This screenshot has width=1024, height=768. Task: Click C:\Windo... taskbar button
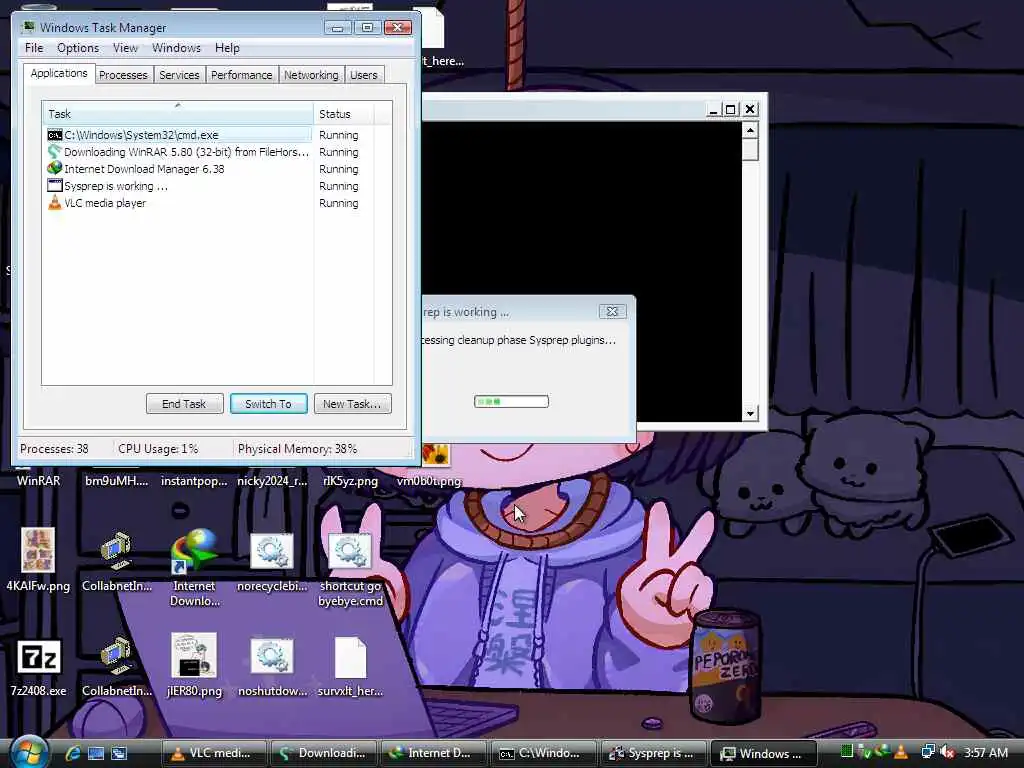point(543,753)
